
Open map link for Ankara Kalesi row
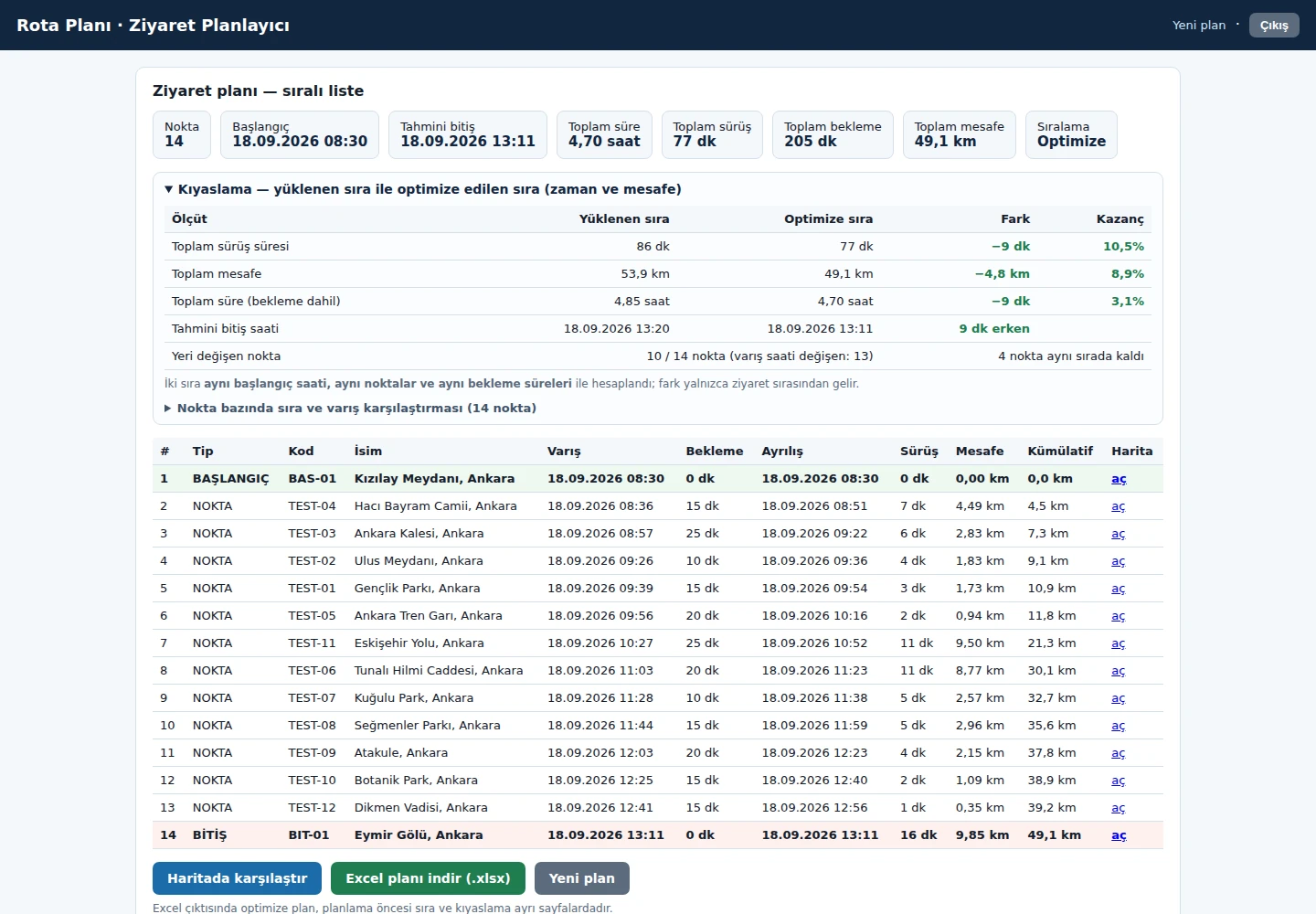pos(1119,534)
